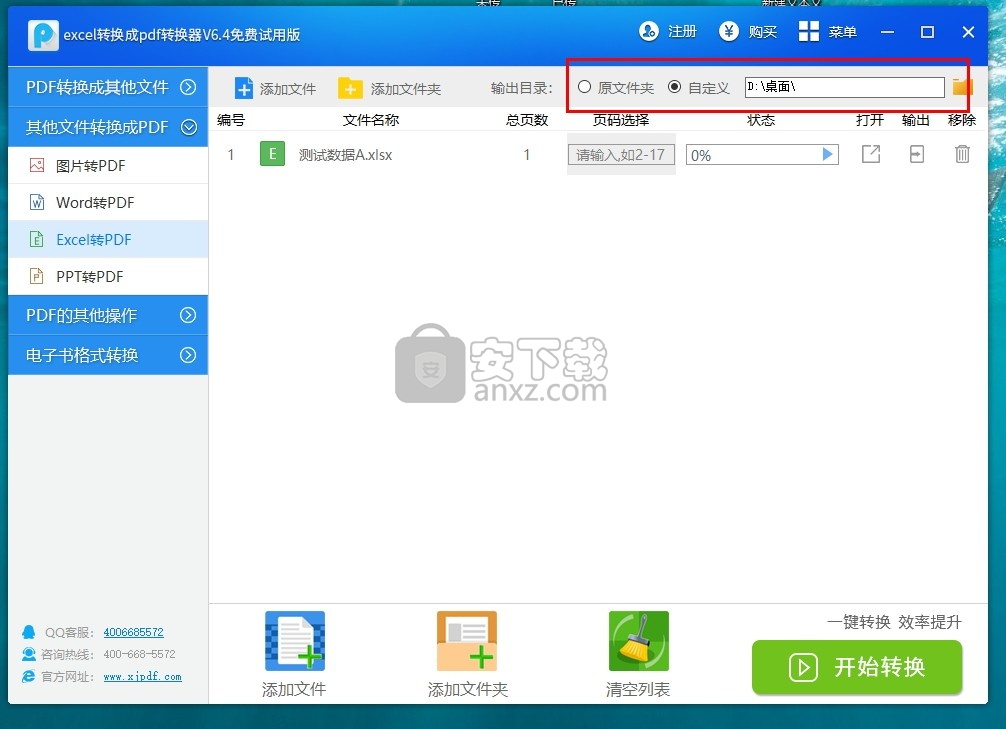Image resolution: width=1006 pixels, height=729 pixels.
Task: Expand the PDF转换成其他文件 section
Action: pyautogui.click(x=108, y=87)
